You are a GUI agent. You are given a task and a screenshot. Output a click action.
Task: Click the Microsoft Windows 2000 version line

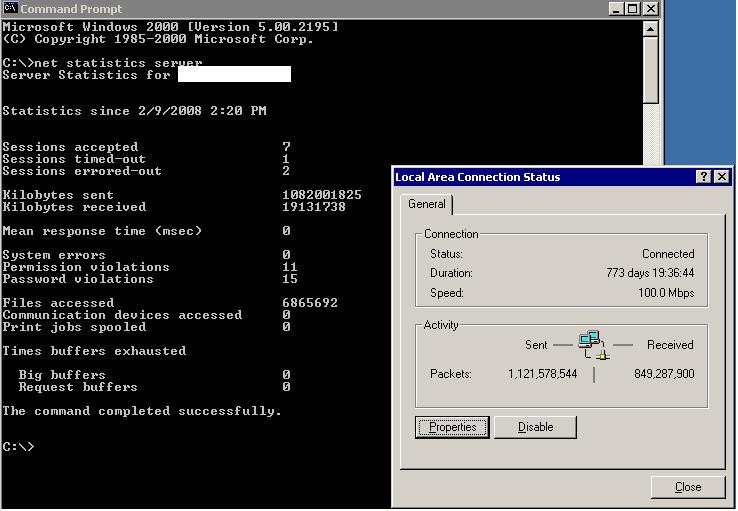click(x=170, y=27)
